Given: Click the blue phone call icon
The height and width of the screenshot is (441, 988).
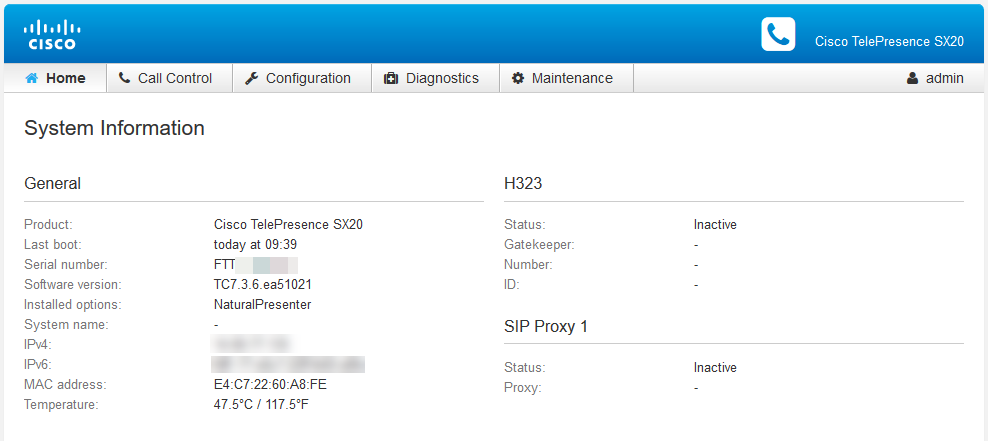Looking at the screenshot, I should tap(778, 34).
